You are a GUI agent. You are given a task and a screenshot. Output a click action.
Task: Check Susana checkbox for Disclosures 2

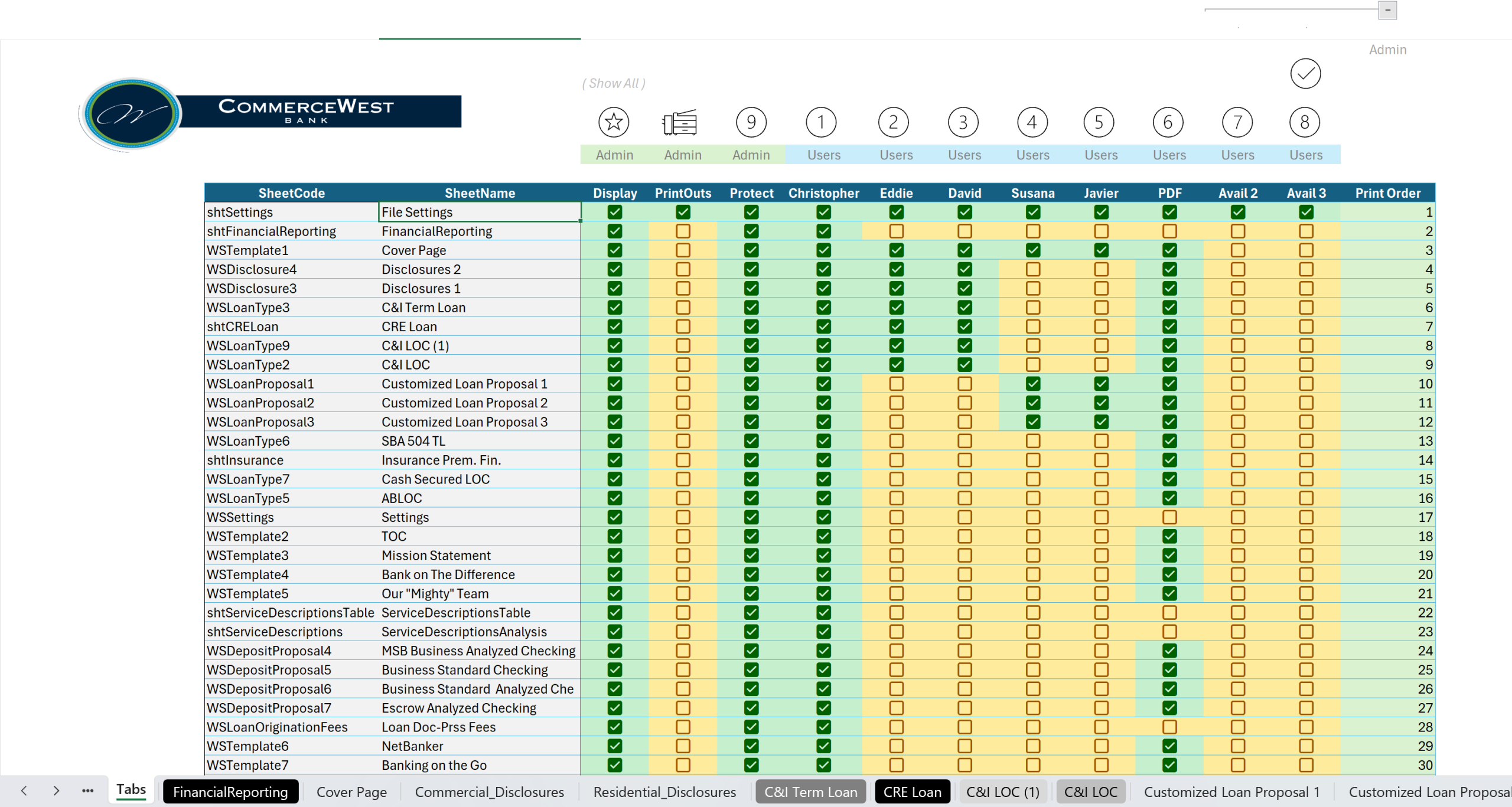click(x=1032, y=269)
